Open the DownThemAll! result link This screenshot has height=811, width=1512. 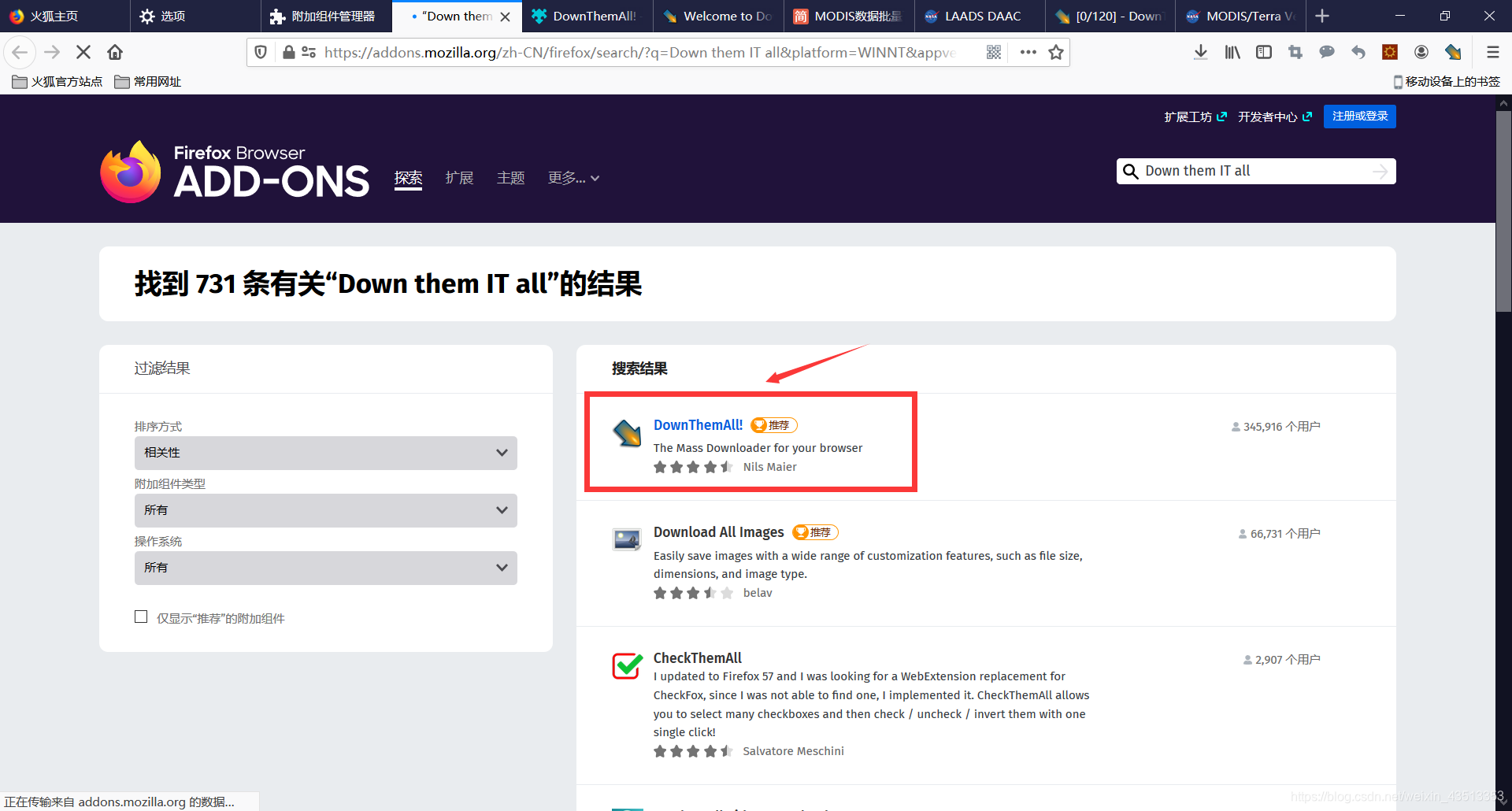[698, 425]
